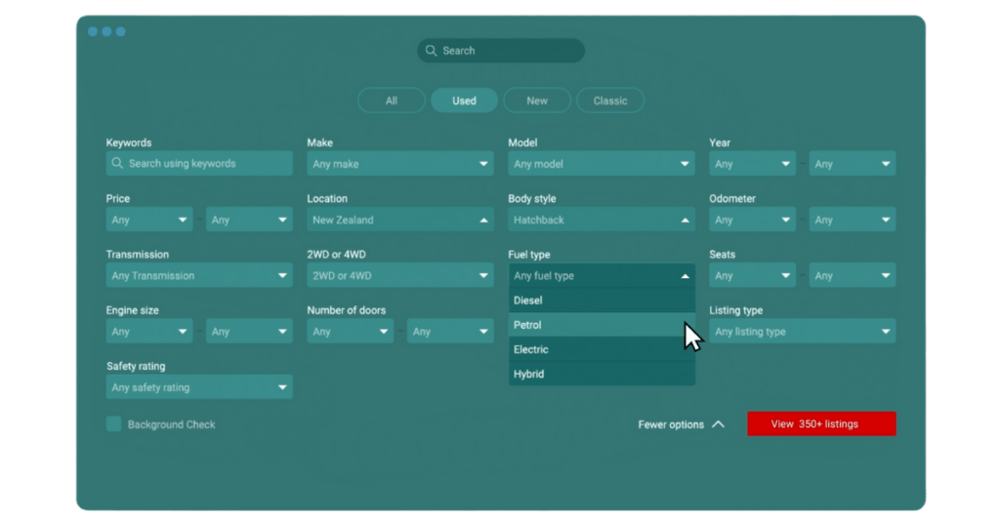This screenshot has width=1000, height=522.
Task: Click the Make dropdown arrow icon
Action: [x=483, y=164]
